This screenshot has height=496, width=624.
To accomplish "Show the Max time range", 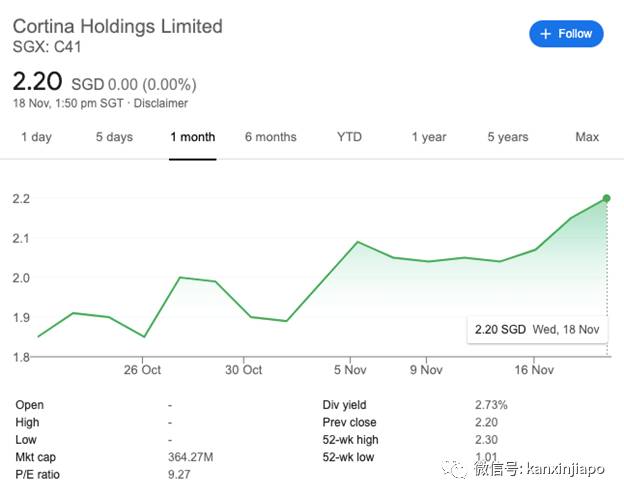I will coord(587,137).
